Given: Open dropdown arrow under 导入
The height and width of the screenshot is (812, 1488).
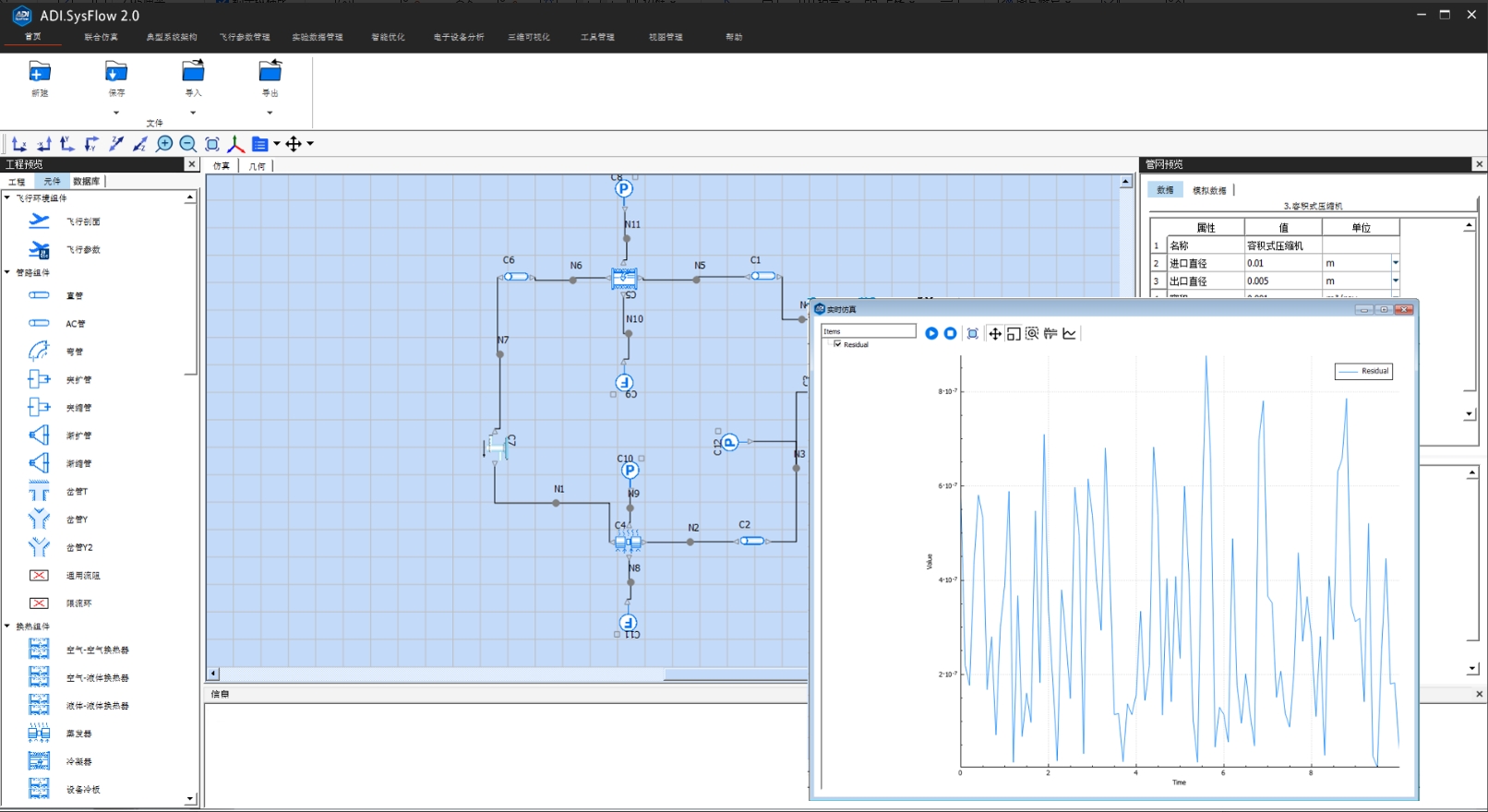Looking at the screenshot, I should tap(193, 113).
